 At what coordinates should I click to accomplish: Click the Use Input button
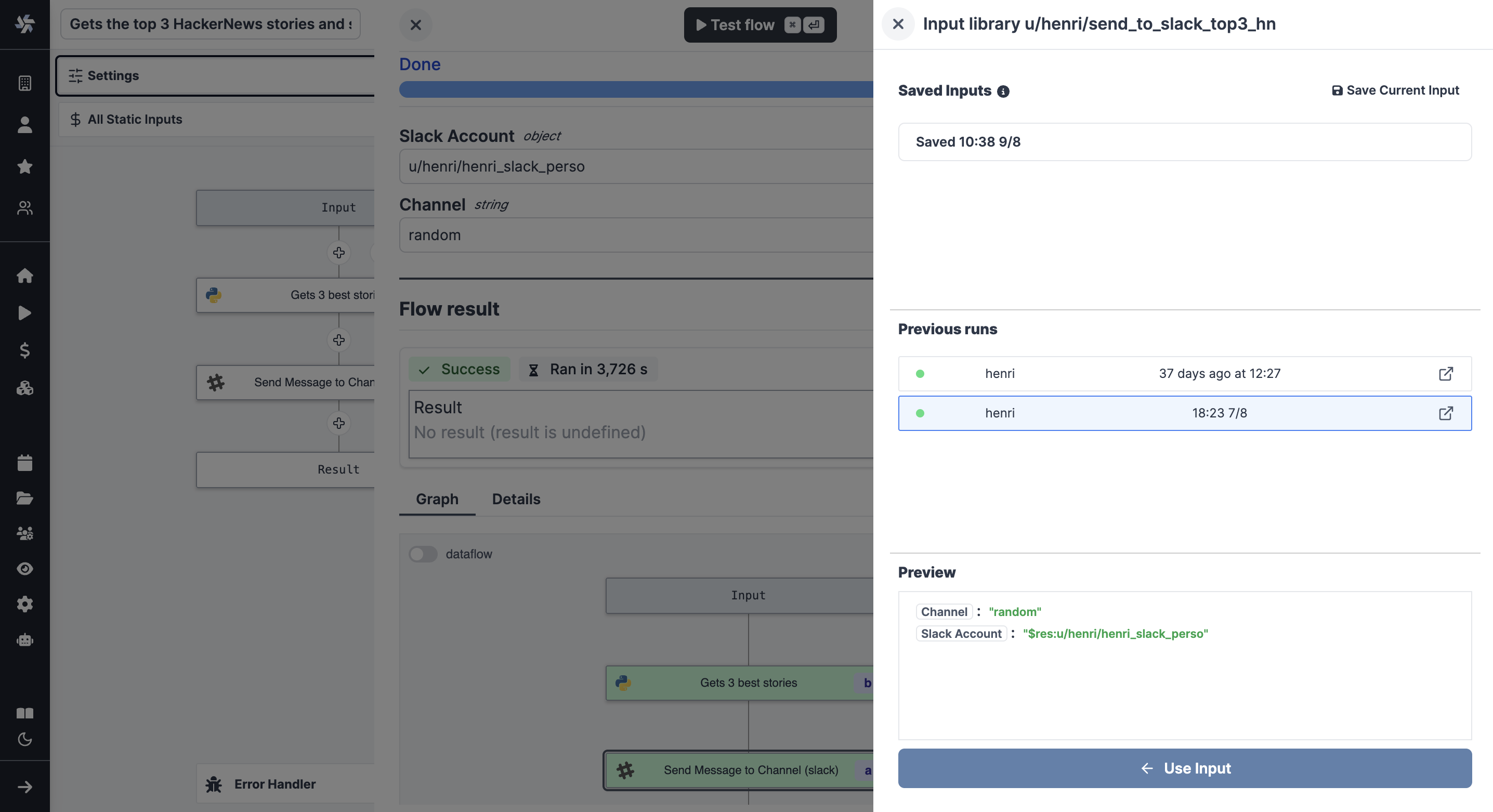pos(1185,768)
